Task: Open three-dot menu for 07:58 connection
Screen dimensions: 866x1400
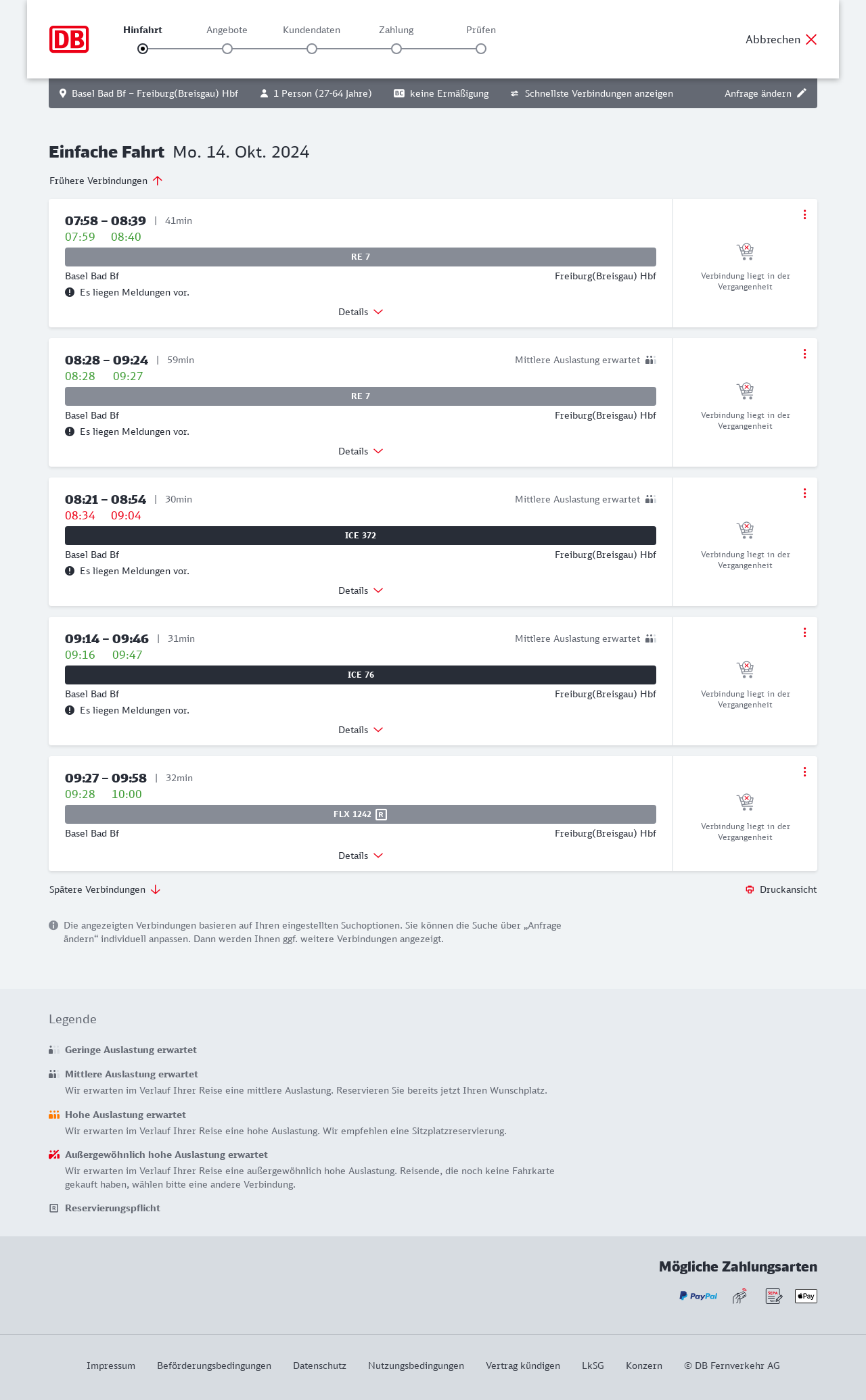Action: (804, 214)
